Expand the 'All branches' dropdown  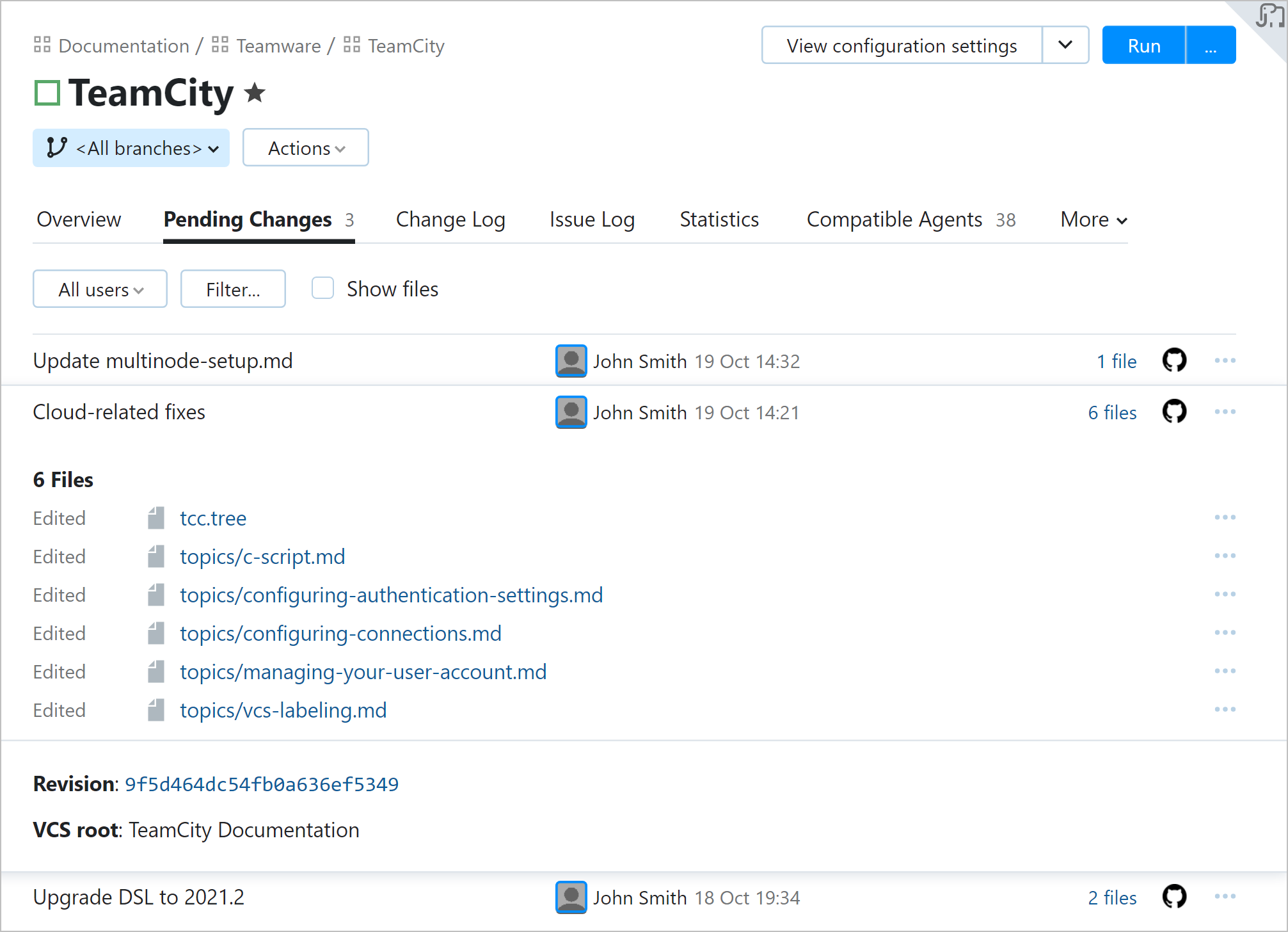pos(134,148)
